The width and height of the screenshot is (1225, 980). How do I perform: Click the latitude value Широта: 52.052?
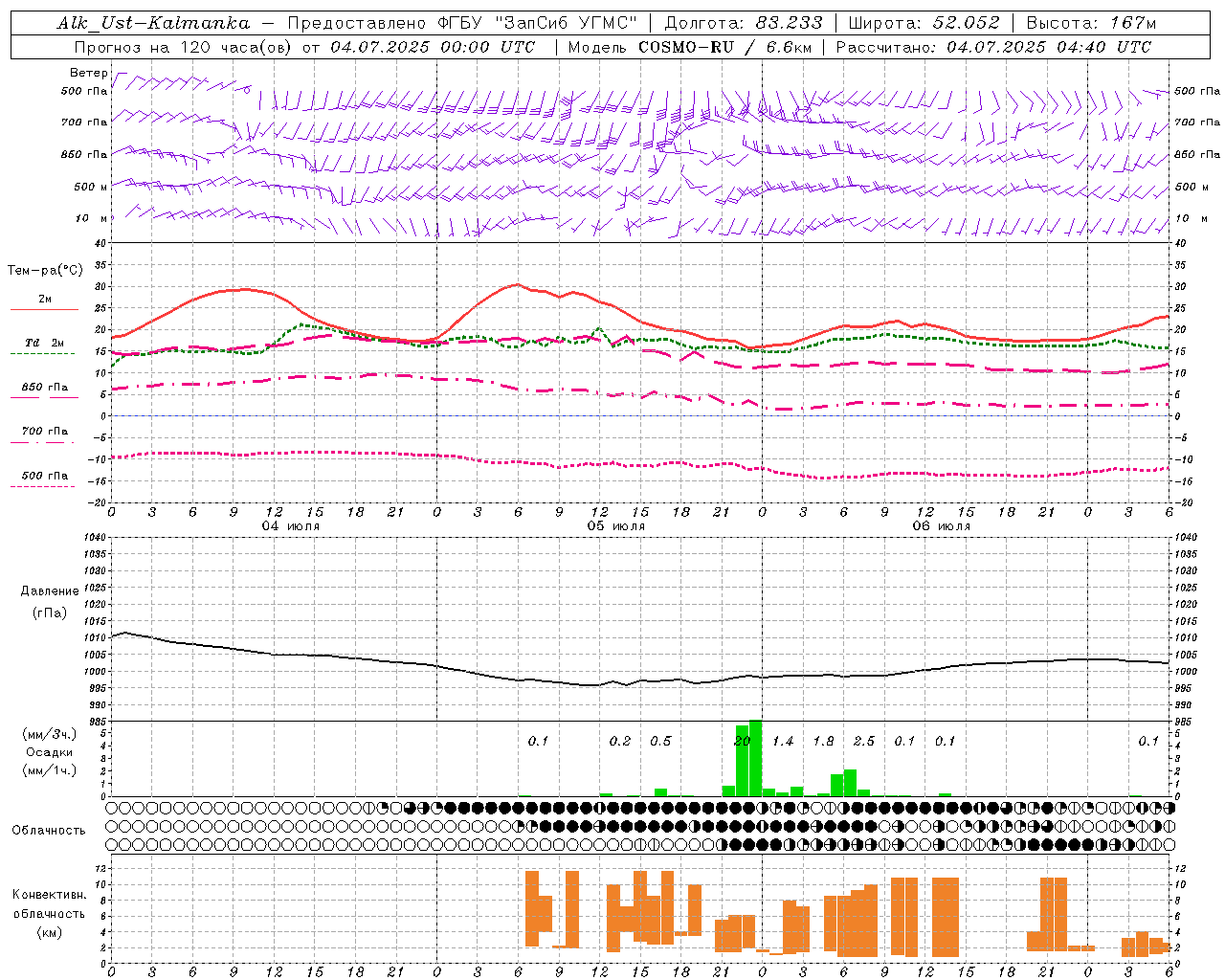924,23
